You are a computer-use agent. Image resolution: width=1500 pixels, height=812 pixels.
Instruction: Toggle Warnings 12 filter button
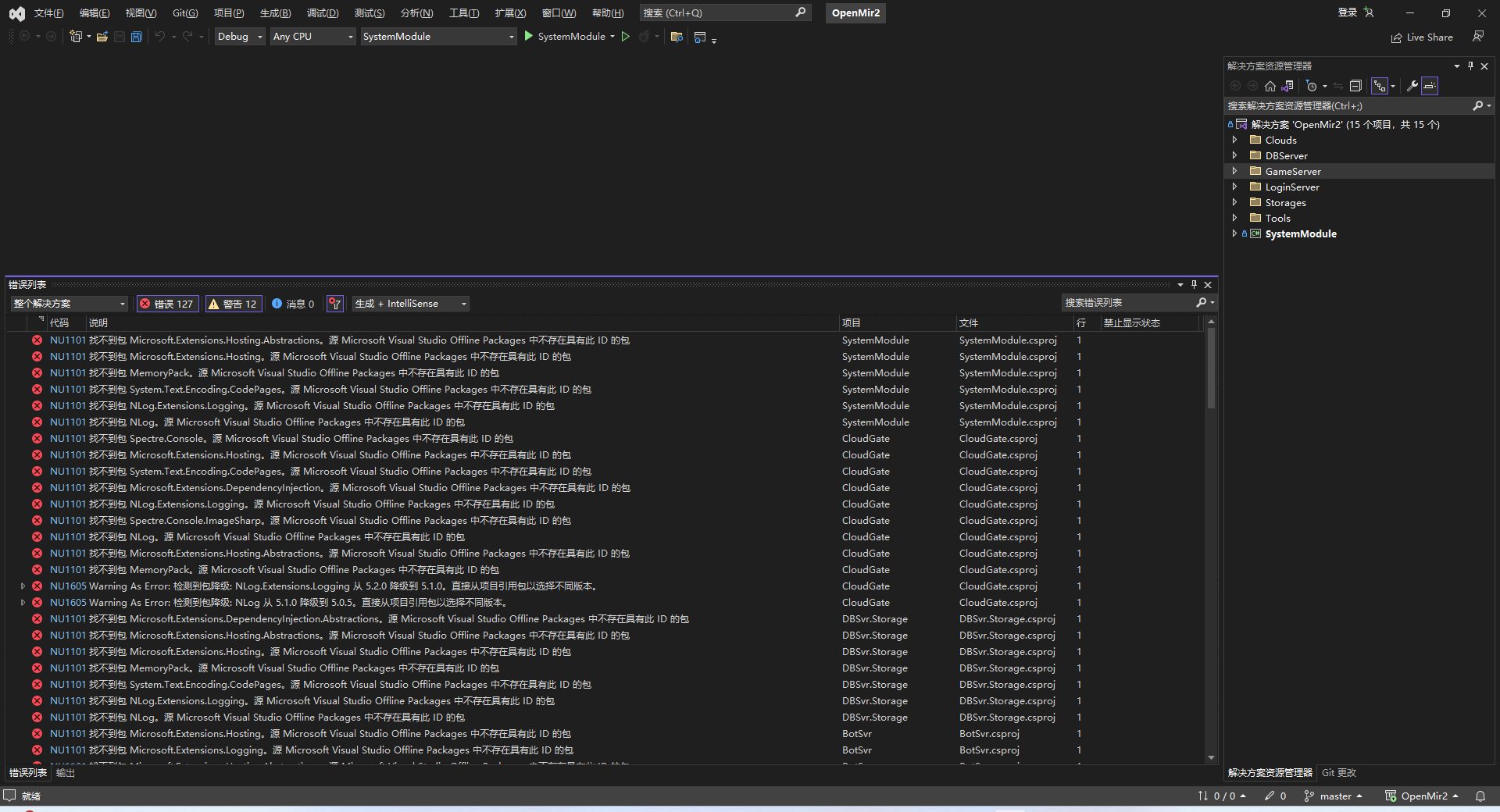233,304
